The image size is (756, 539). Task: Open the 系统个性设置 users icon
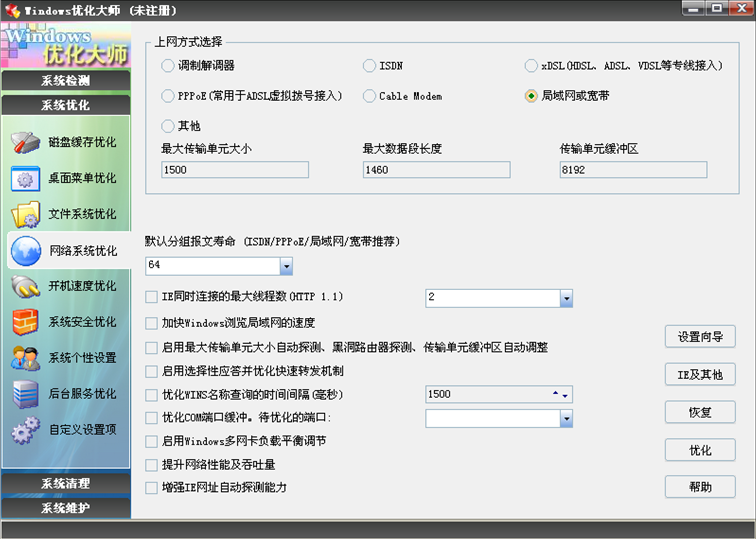coord(26,358)
